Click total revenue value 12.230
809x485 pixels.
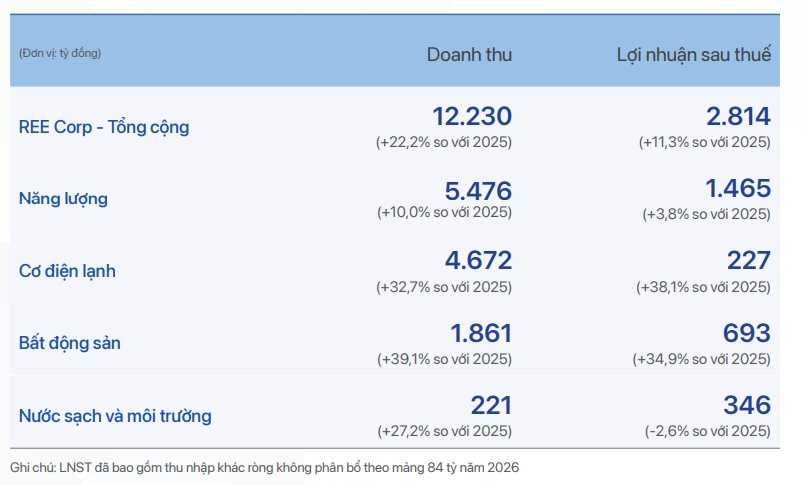[471, 117]
